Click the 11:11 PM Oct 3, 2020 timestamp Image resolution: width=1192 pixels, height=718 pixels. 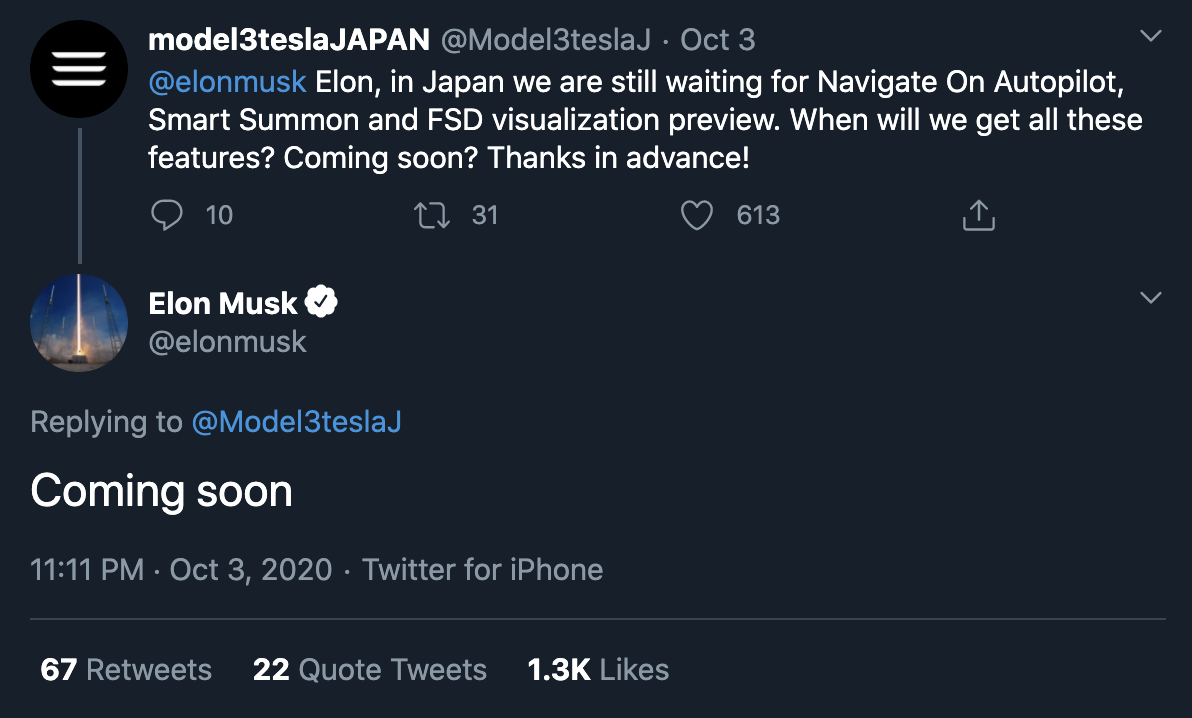pyautogui.click(x=181, y=570)
